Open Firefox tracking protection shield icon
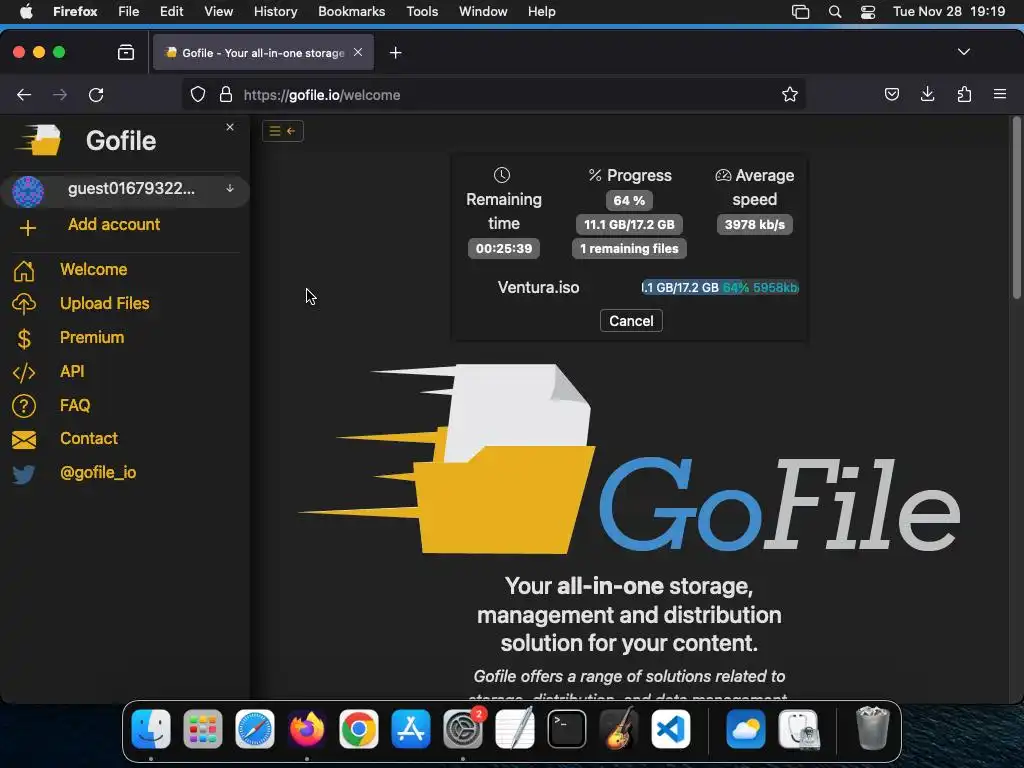 [x=198, y=95]
